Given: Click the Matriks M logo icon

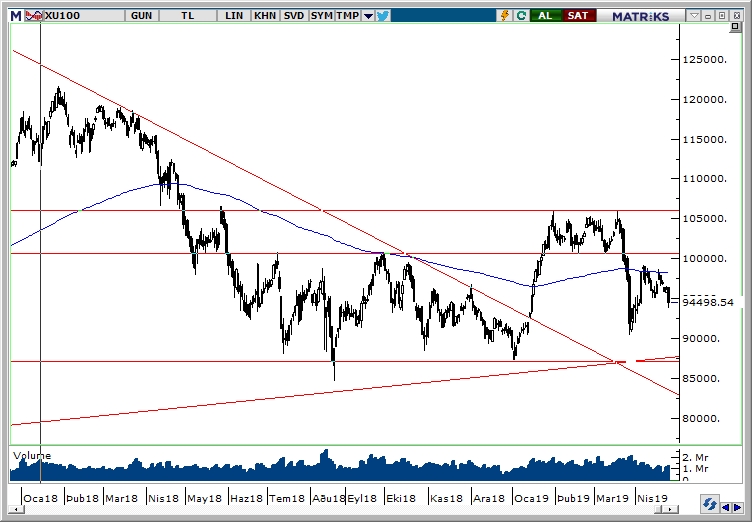Looking at the screenshot, I should [x=16, y=16].
